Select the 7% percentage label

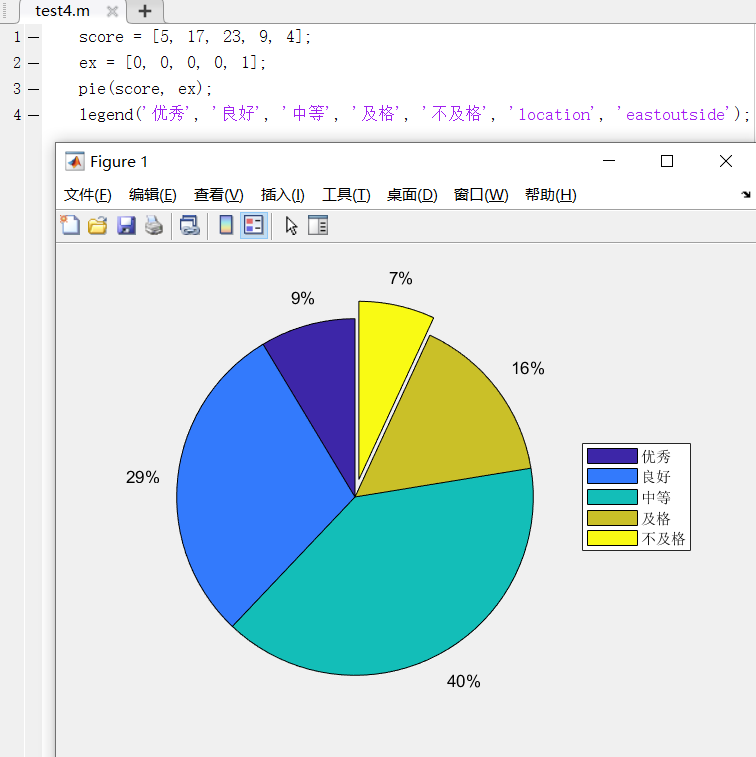[401, 279]
